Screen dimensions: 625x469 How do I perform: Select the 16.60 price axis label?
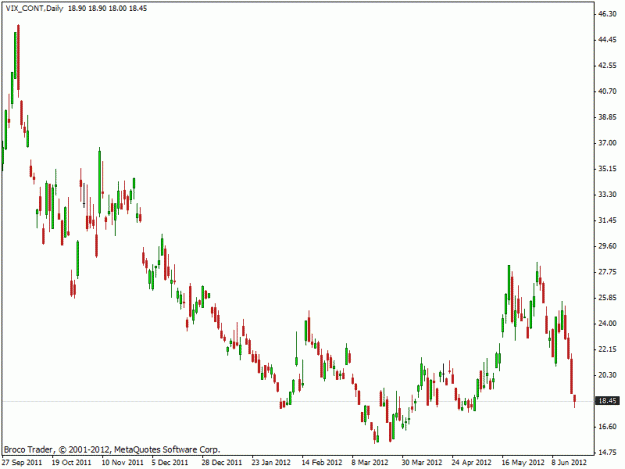point(607,426)
